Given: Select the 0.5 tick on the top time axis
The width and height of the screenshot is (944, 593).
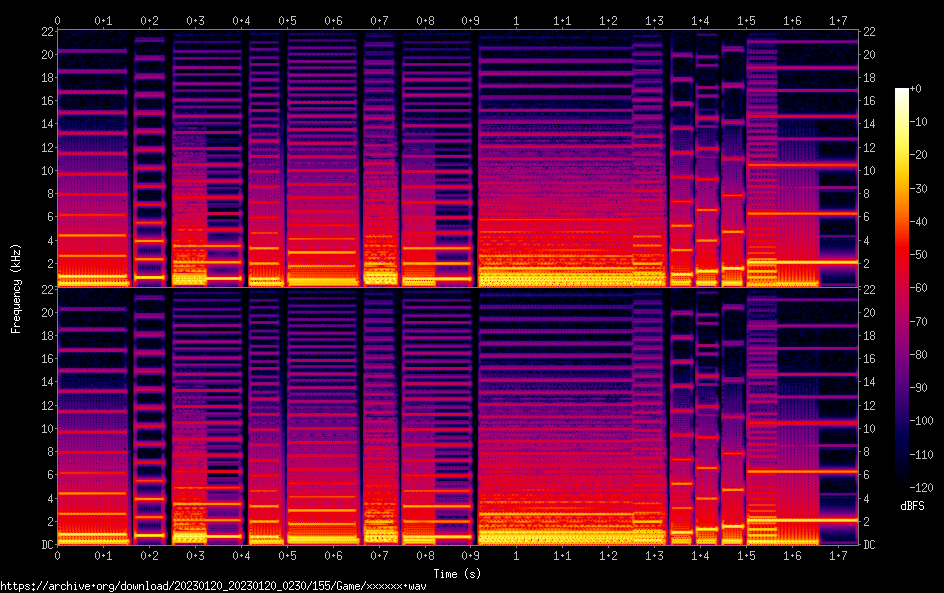Looking at the screenshot, I should pyautogui.click(x=287, y=20).
